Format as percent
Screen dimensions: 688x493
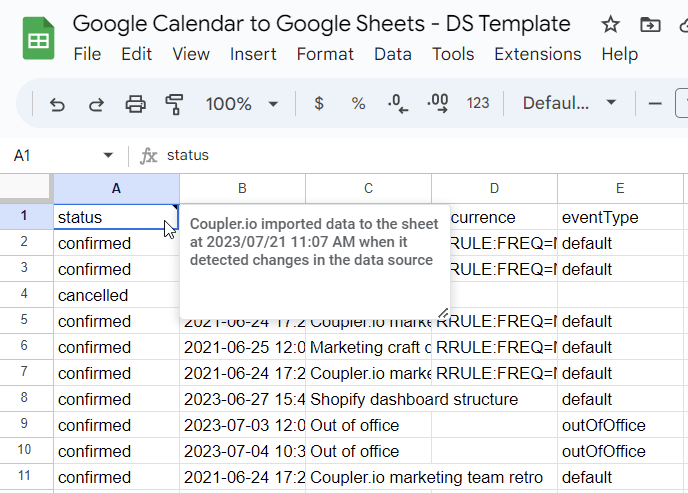click(x=358, y=104)
